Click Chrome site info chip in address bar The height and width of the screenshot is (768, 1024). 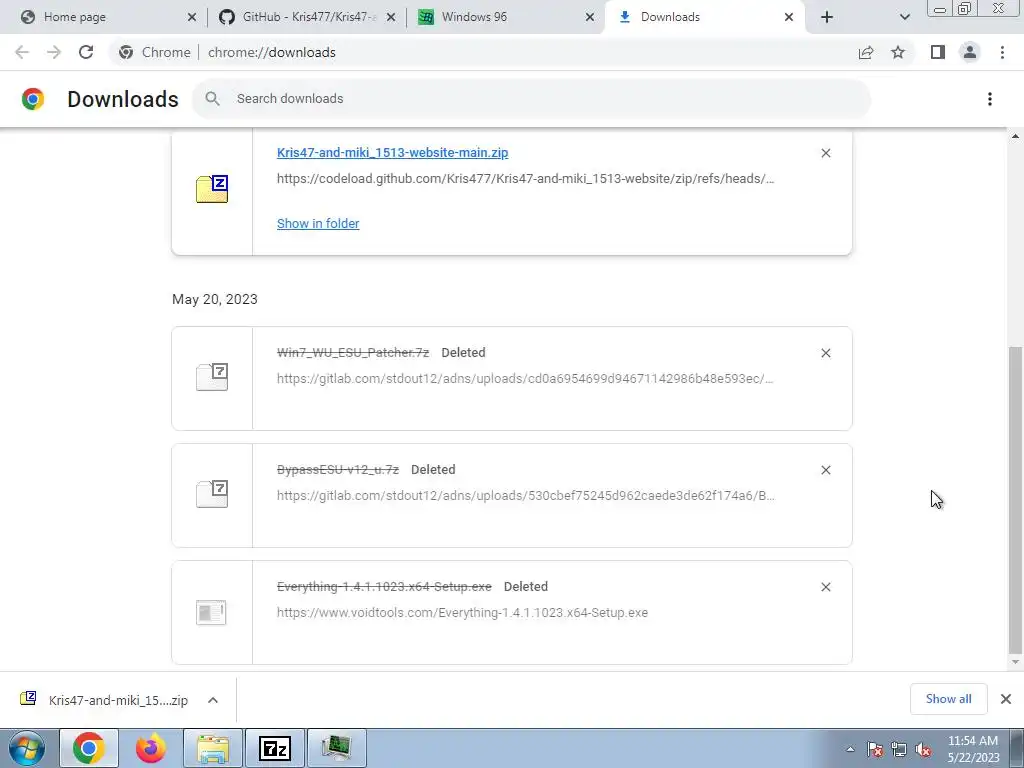155,52
